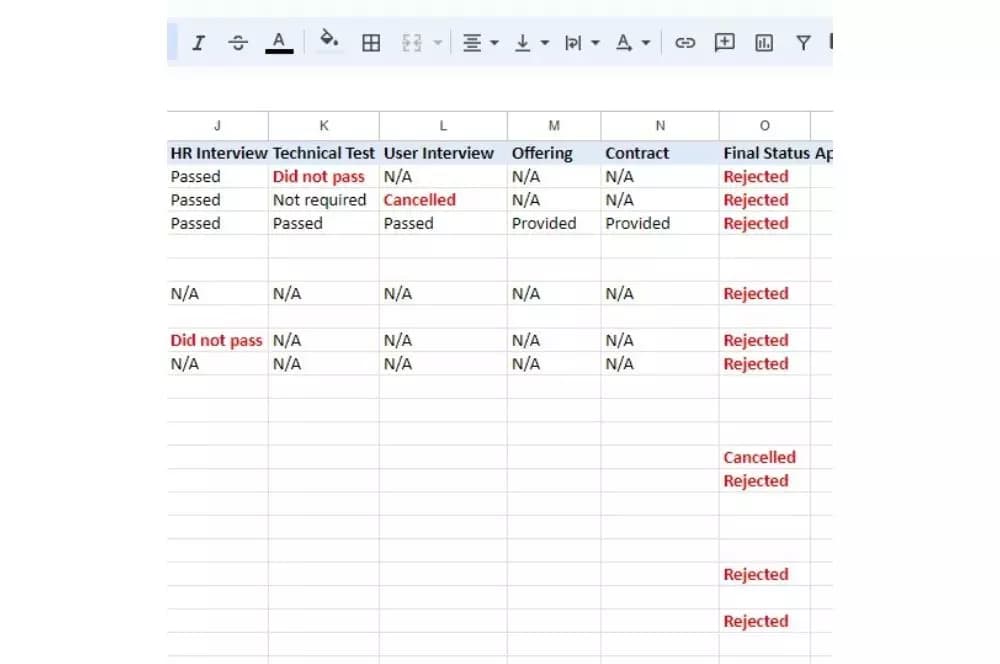The width and height of the screenshot is (1000, 664).
Task: Click the insert link icon
Action: click(685, 43)
